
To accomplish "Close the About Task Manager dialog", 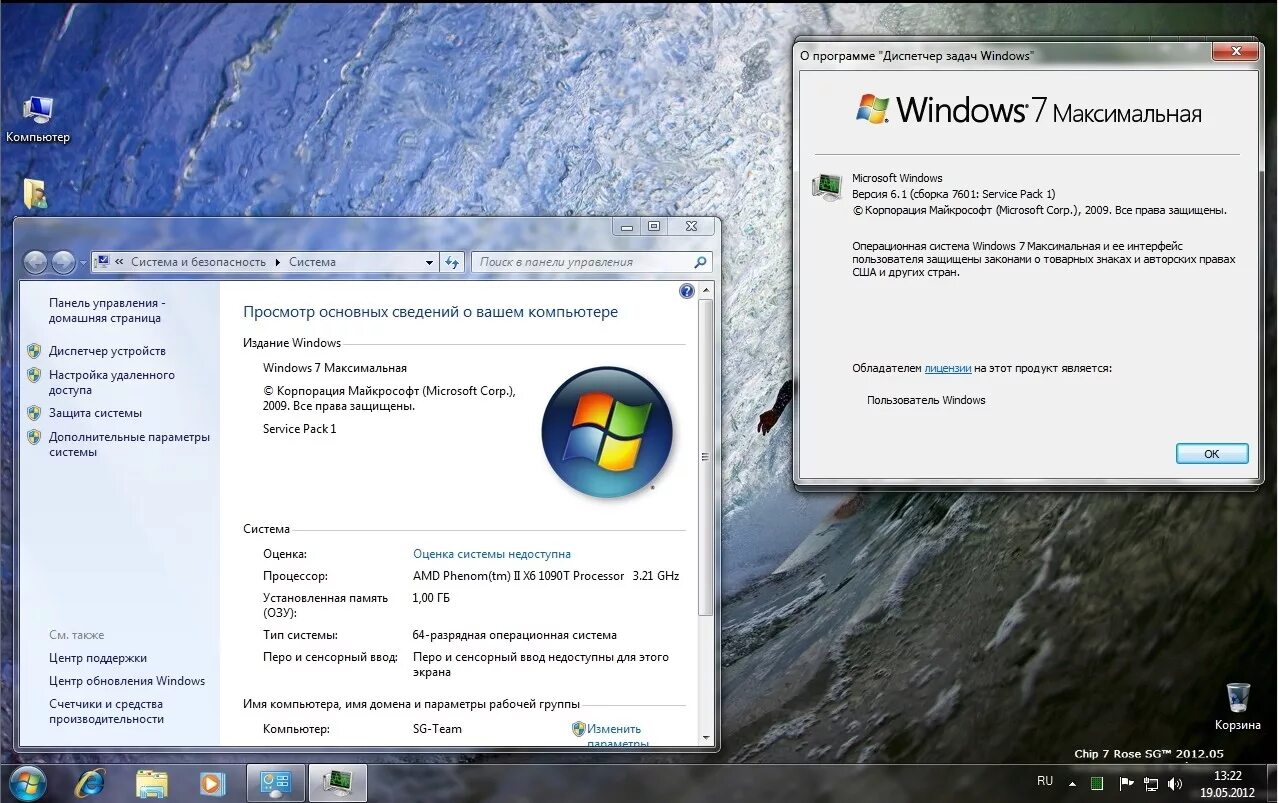I will (1235, 50).
